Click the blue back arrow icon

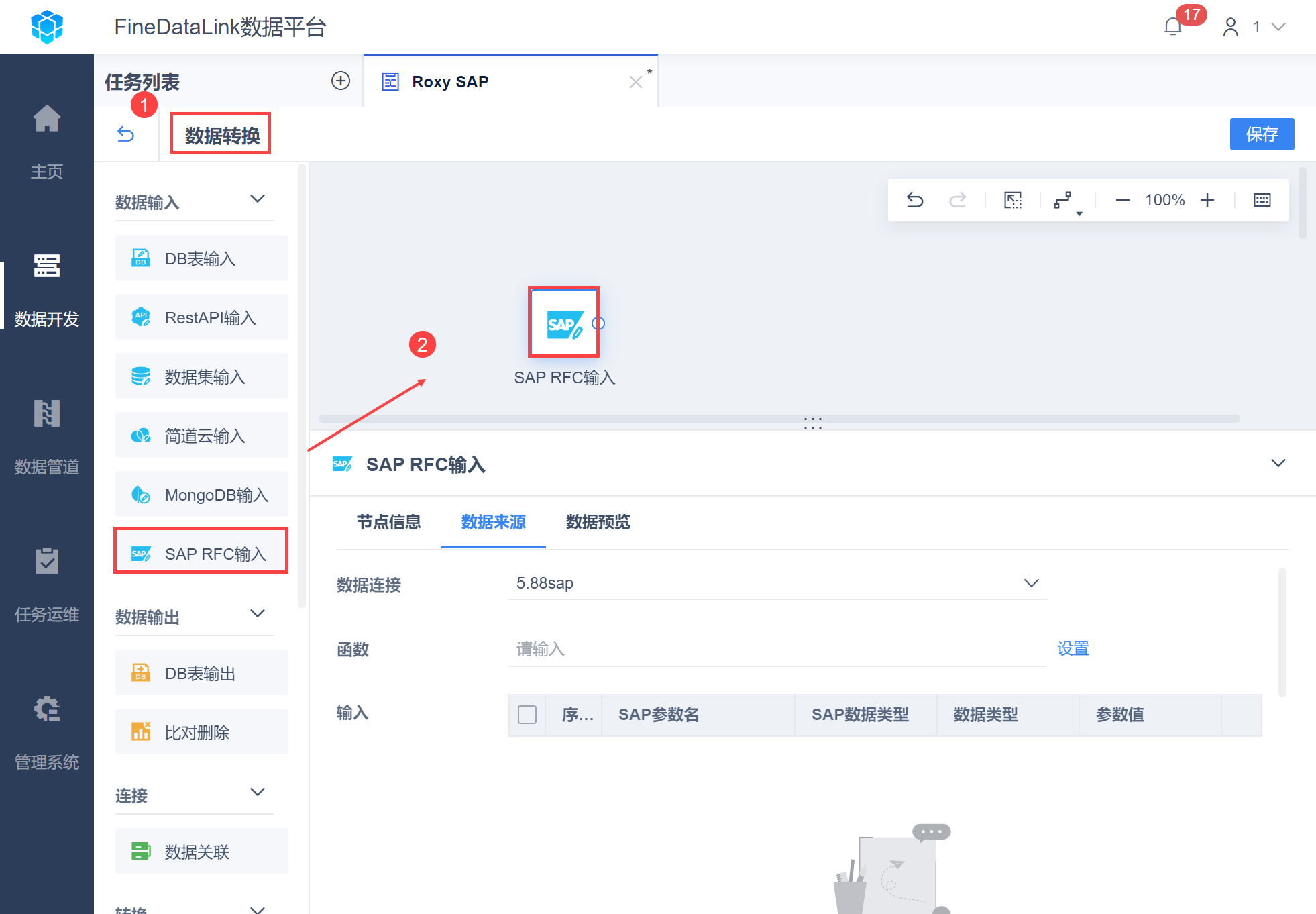pyautogui.click(x=126, y=134)
